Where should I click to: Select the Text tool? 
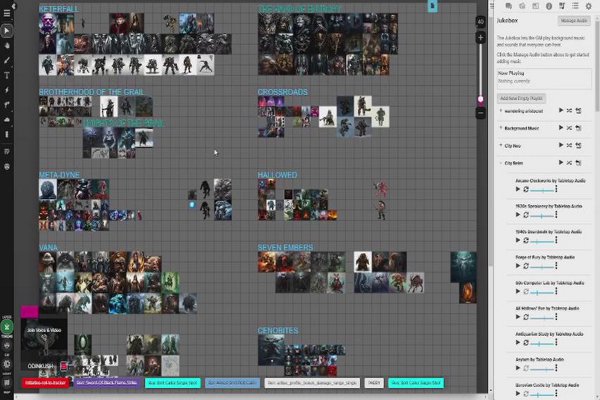[7, 75]
